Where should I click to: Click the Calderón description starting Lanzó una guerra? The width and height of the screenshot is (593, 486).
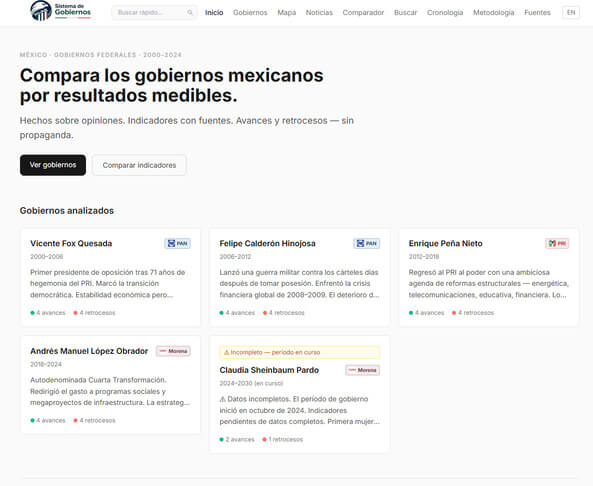pos(299,283)
